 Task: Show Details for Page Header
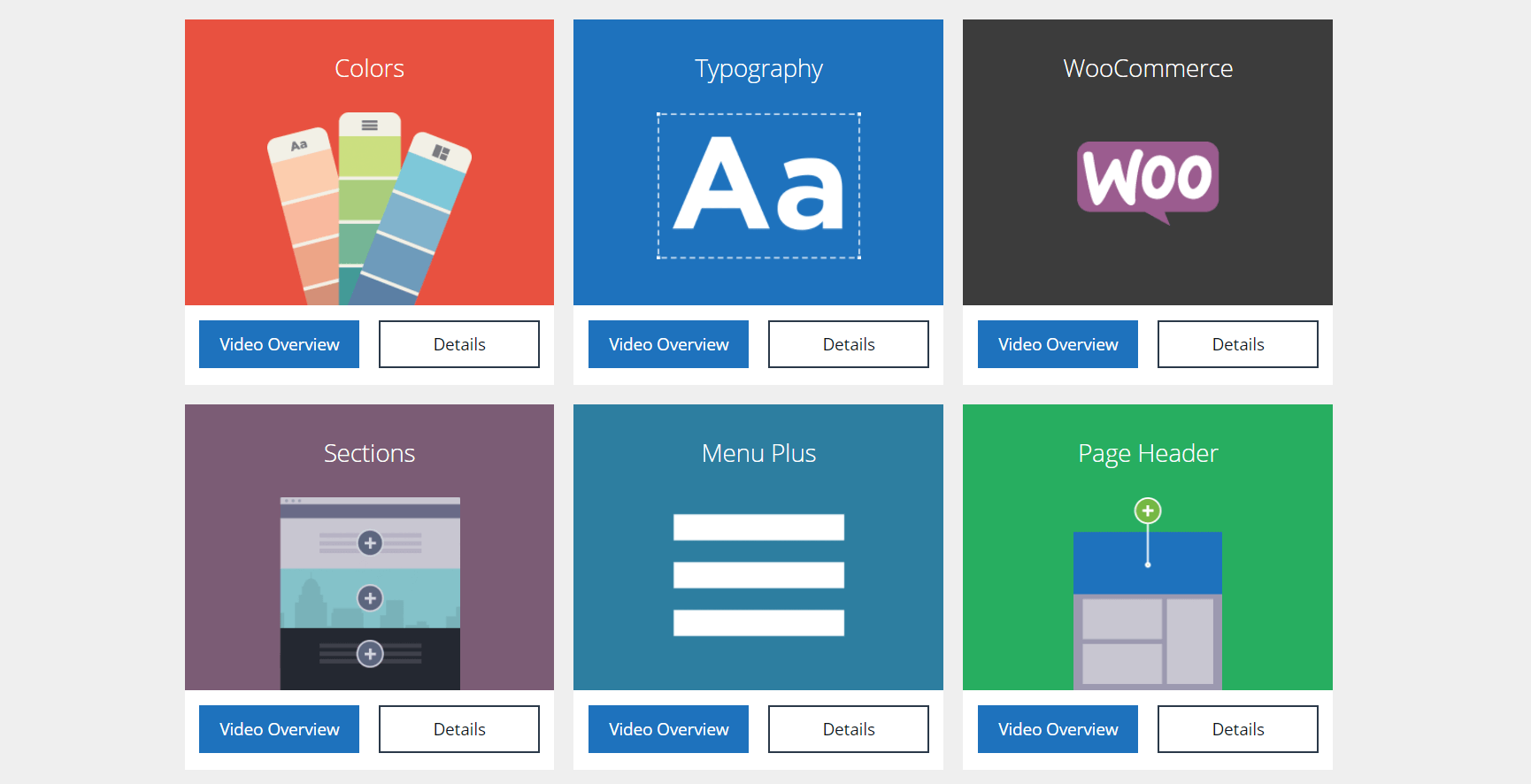1238,729
